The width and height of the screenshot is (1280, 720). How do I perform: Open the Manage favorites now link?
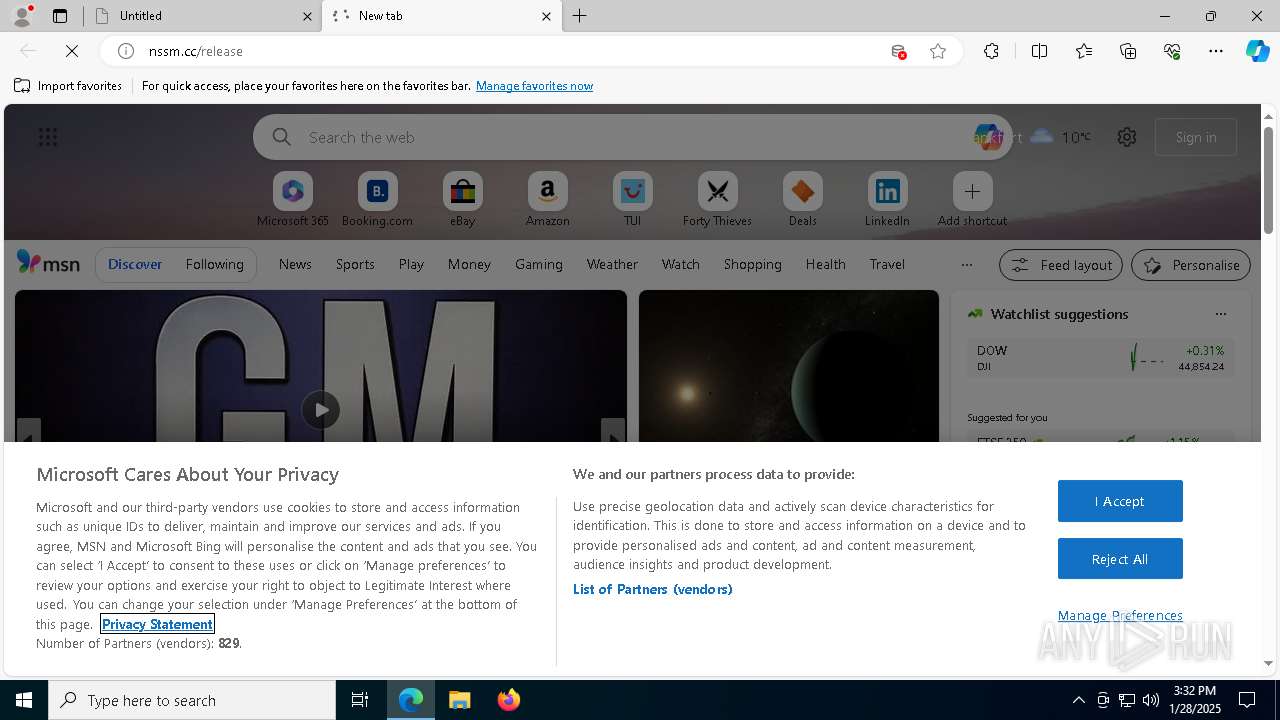click(x=534, y=86)
